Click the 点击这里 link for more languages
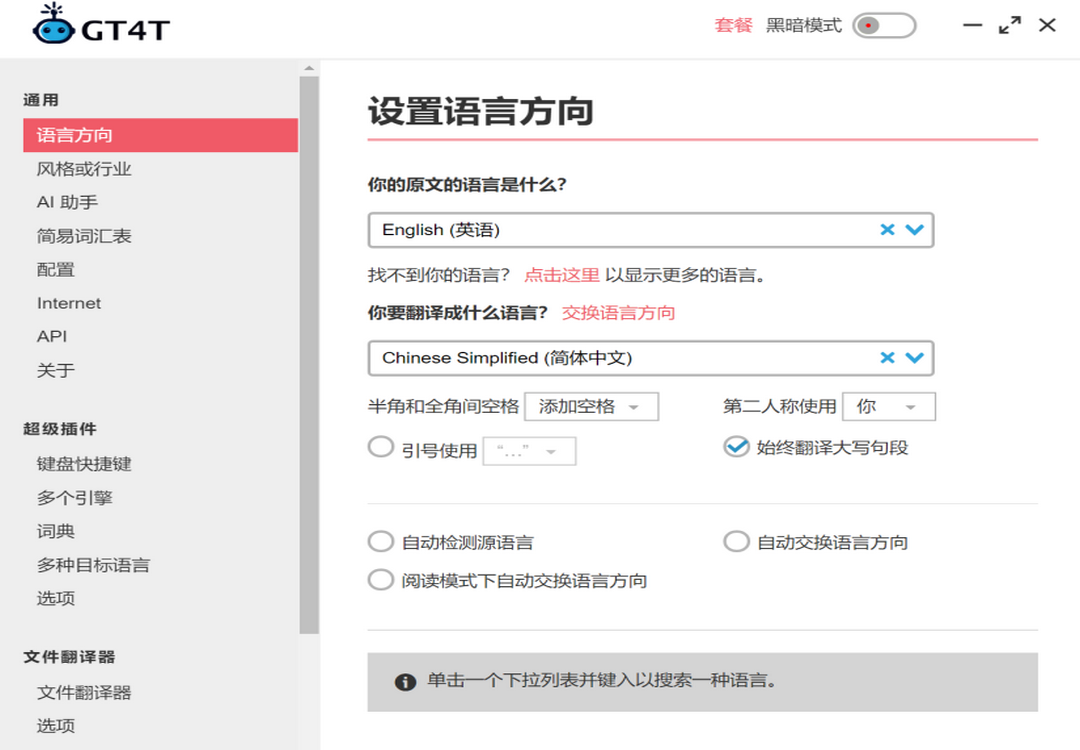 coord(562,275)
